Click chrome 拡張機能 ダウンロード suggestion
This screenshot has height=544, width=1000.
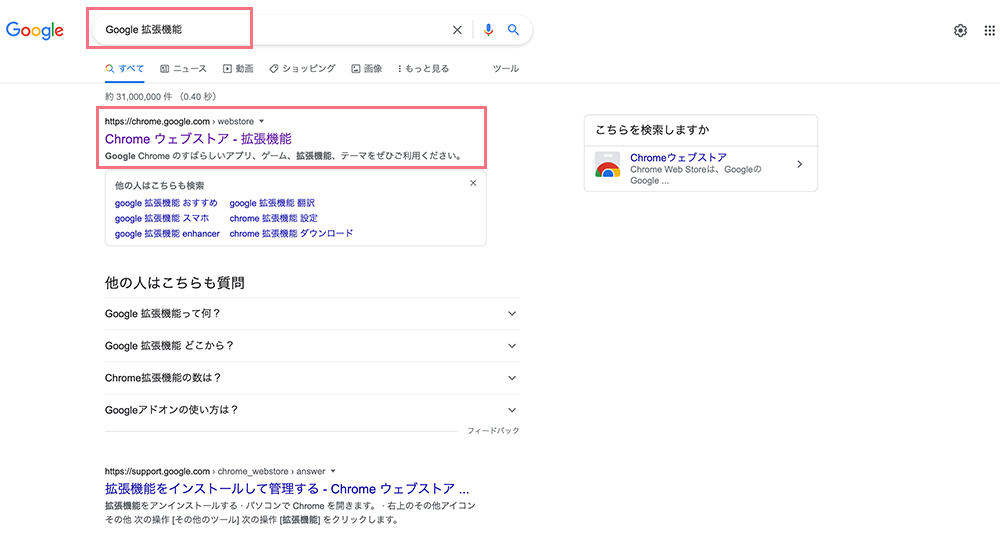(x=291, y=233)
